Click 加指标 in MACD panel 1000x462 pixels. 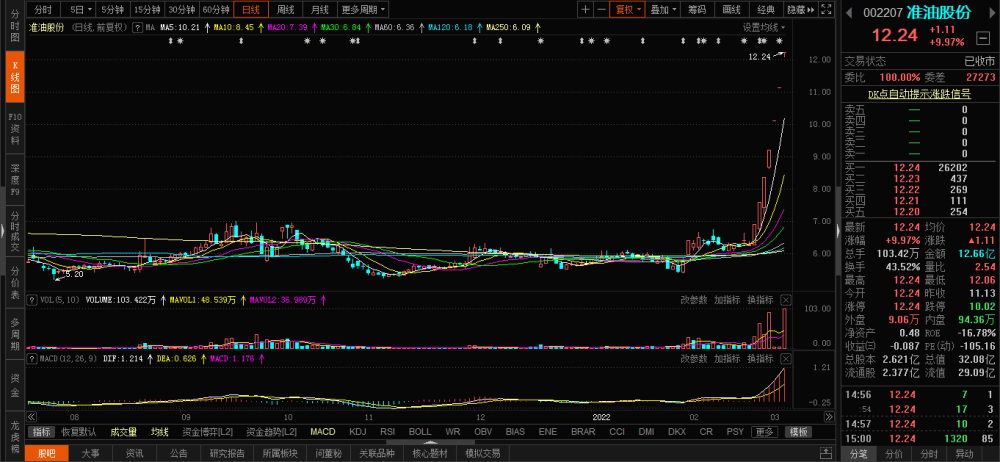(x=727, y=359)
